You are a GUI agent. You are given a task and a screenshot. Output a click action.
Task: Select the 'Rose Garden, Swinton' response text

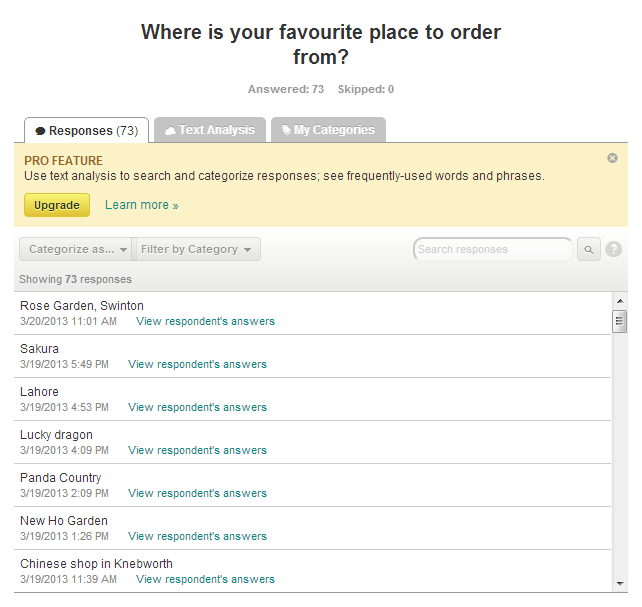(x=82, y=306)
